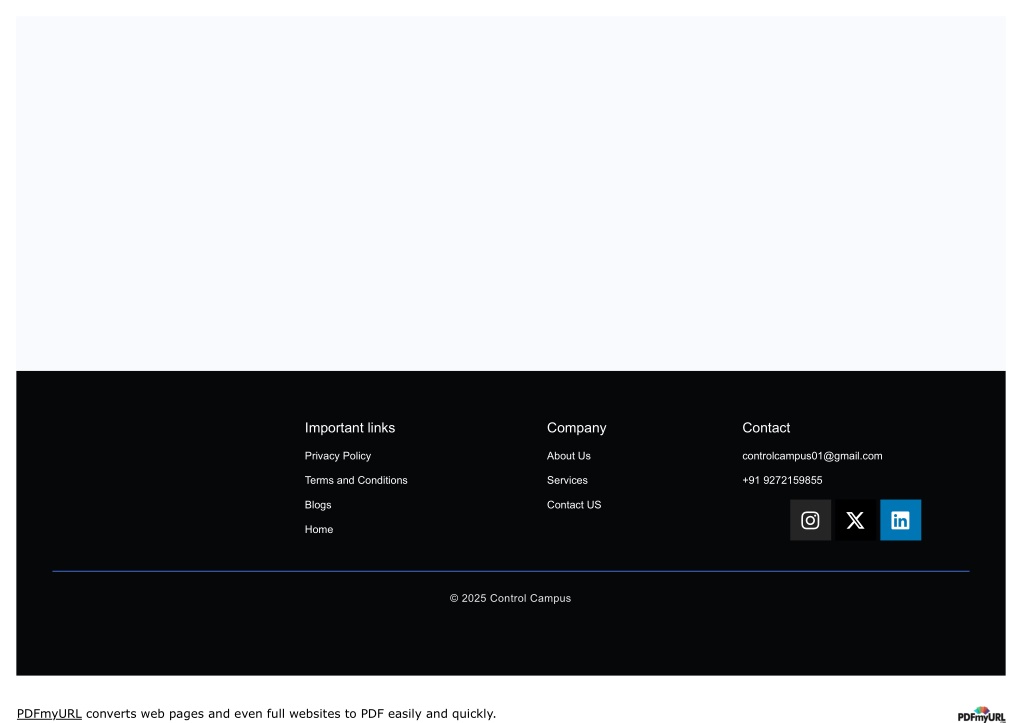Go to the Blogs page
This screenshot has height=723, width=1023.
[318, 505]
